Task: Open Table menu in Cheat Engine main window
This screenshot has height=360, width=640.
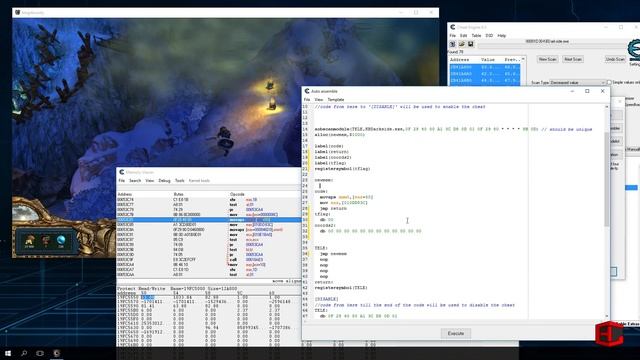Action: coord(476,36)
